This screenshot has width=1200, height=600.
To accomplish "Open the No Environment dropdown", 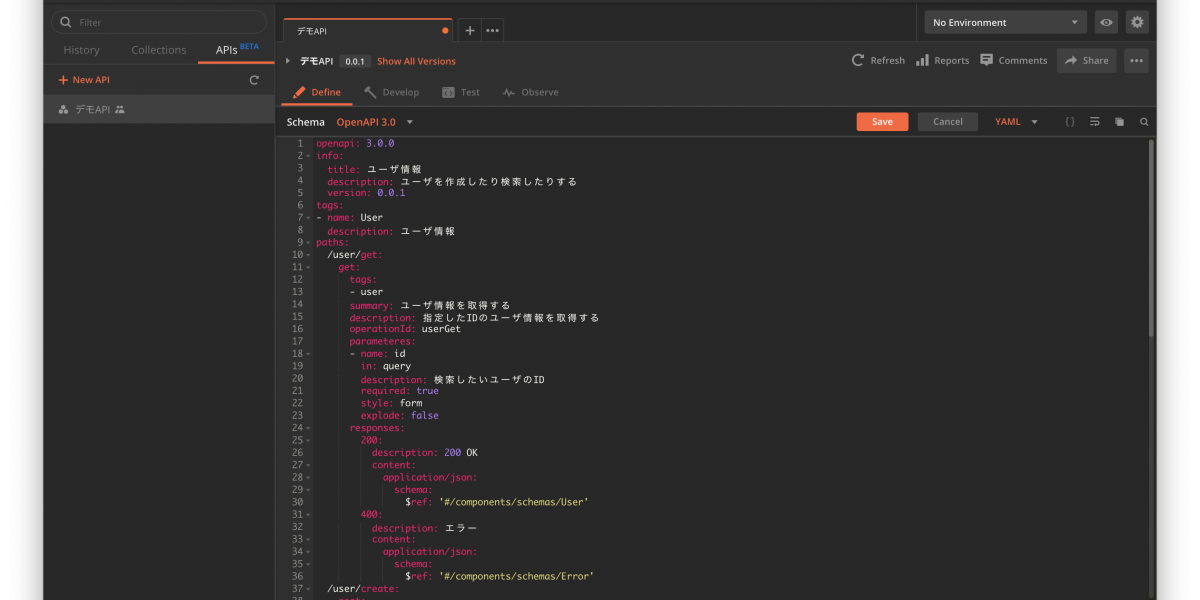I will (1005, 22).
